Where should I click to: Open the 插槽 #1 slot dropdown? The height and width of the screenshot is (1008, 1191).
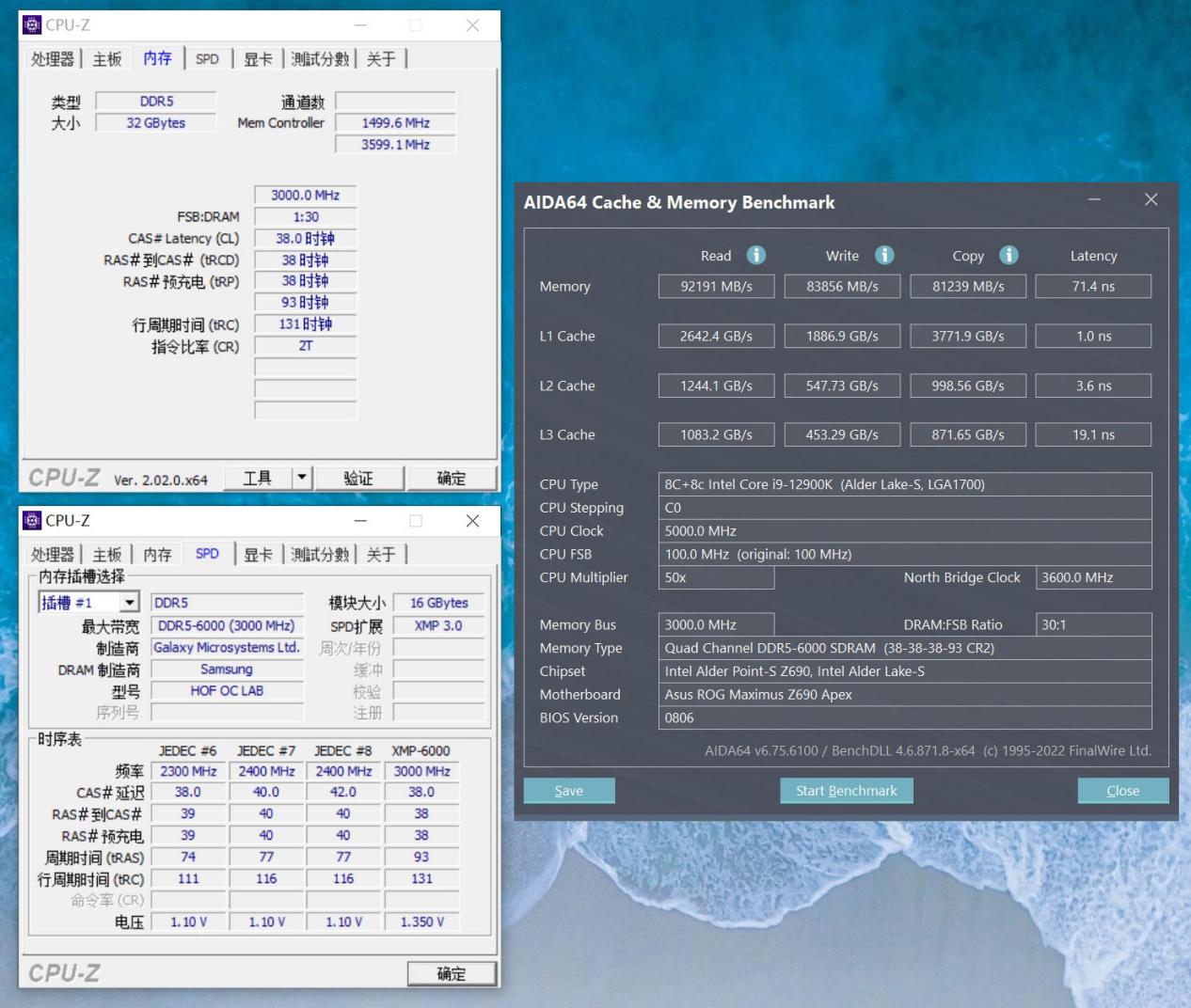coord(130,603)
